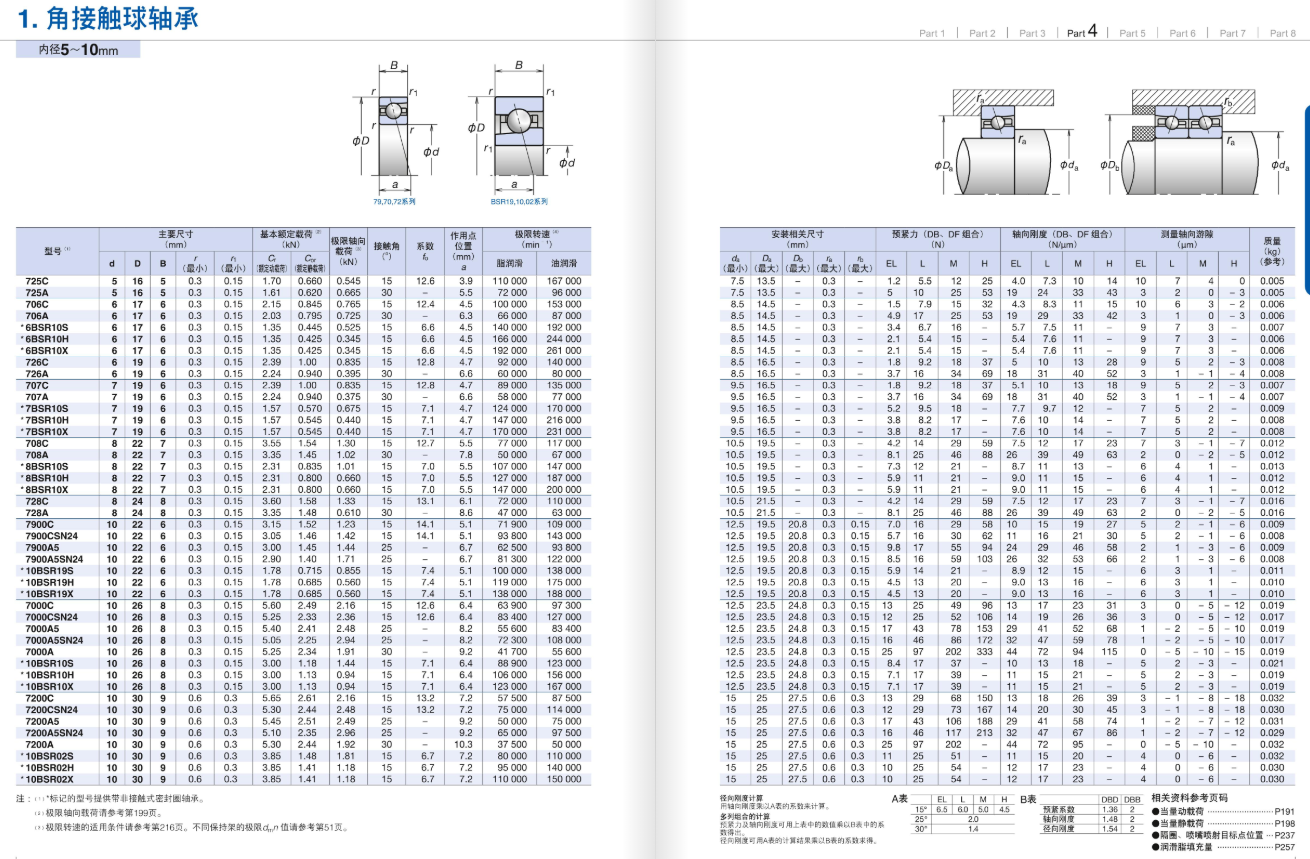Click the 预紧系数 row in B表
The image size is (1310, 859).
(1090, 809)
